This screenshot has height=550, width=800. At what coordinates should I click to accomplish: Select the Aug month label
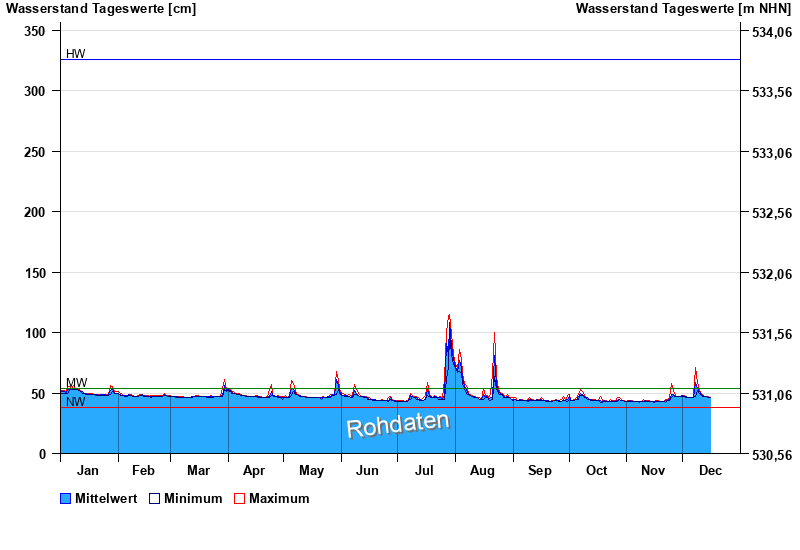pyautogui.click(x=482, y=470)
